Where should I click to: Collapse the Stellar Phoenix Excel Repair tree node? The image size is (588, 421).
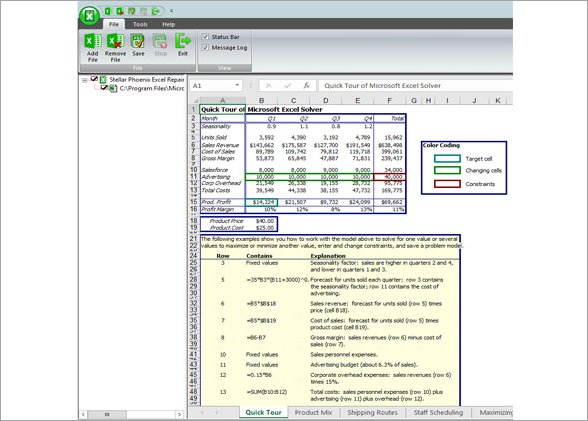click(x=85, y=80)
